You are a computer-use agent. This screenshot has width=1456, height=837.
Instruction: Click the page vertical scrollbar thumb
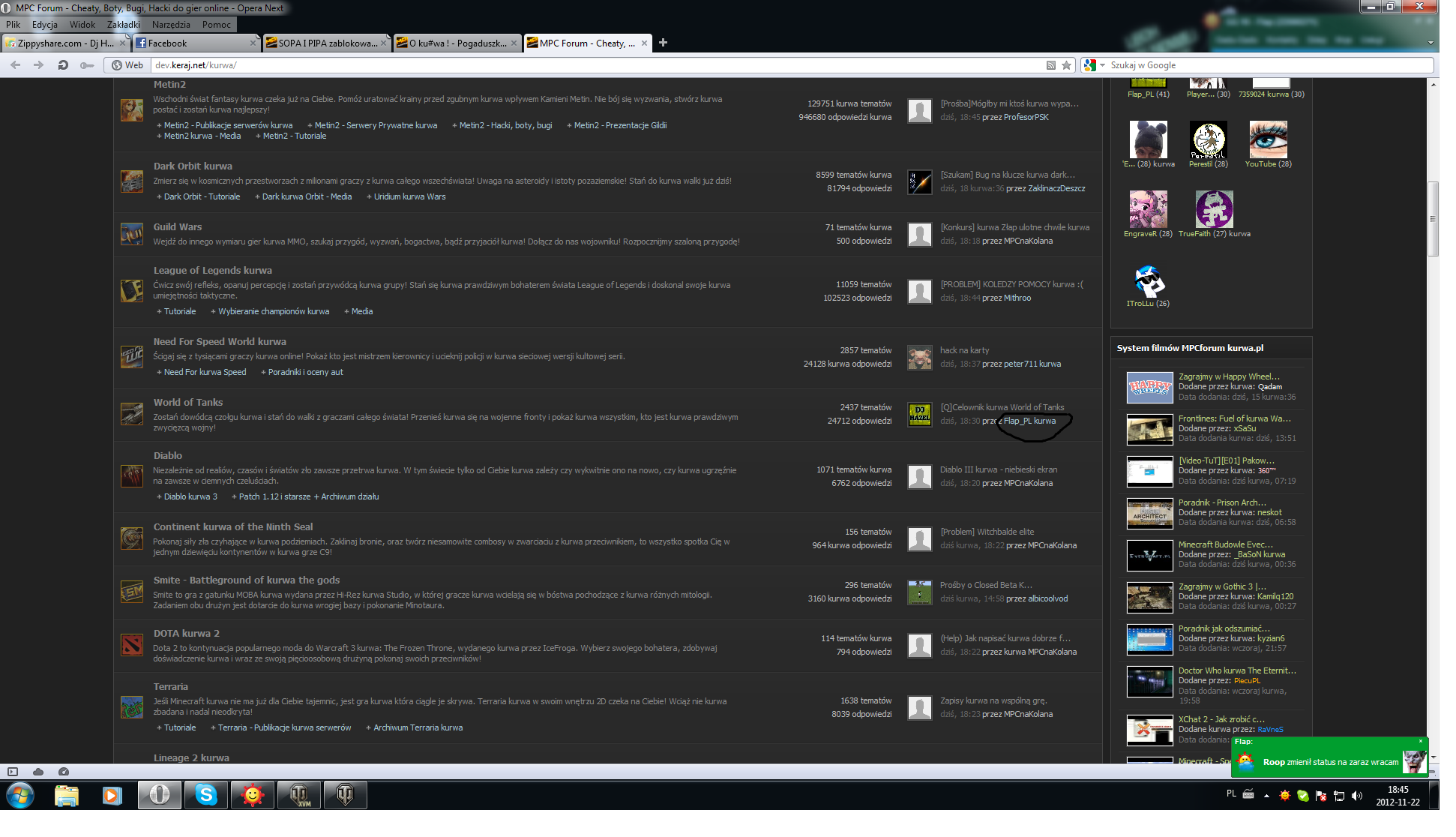pyautogui.click(x=1433, y=219)
